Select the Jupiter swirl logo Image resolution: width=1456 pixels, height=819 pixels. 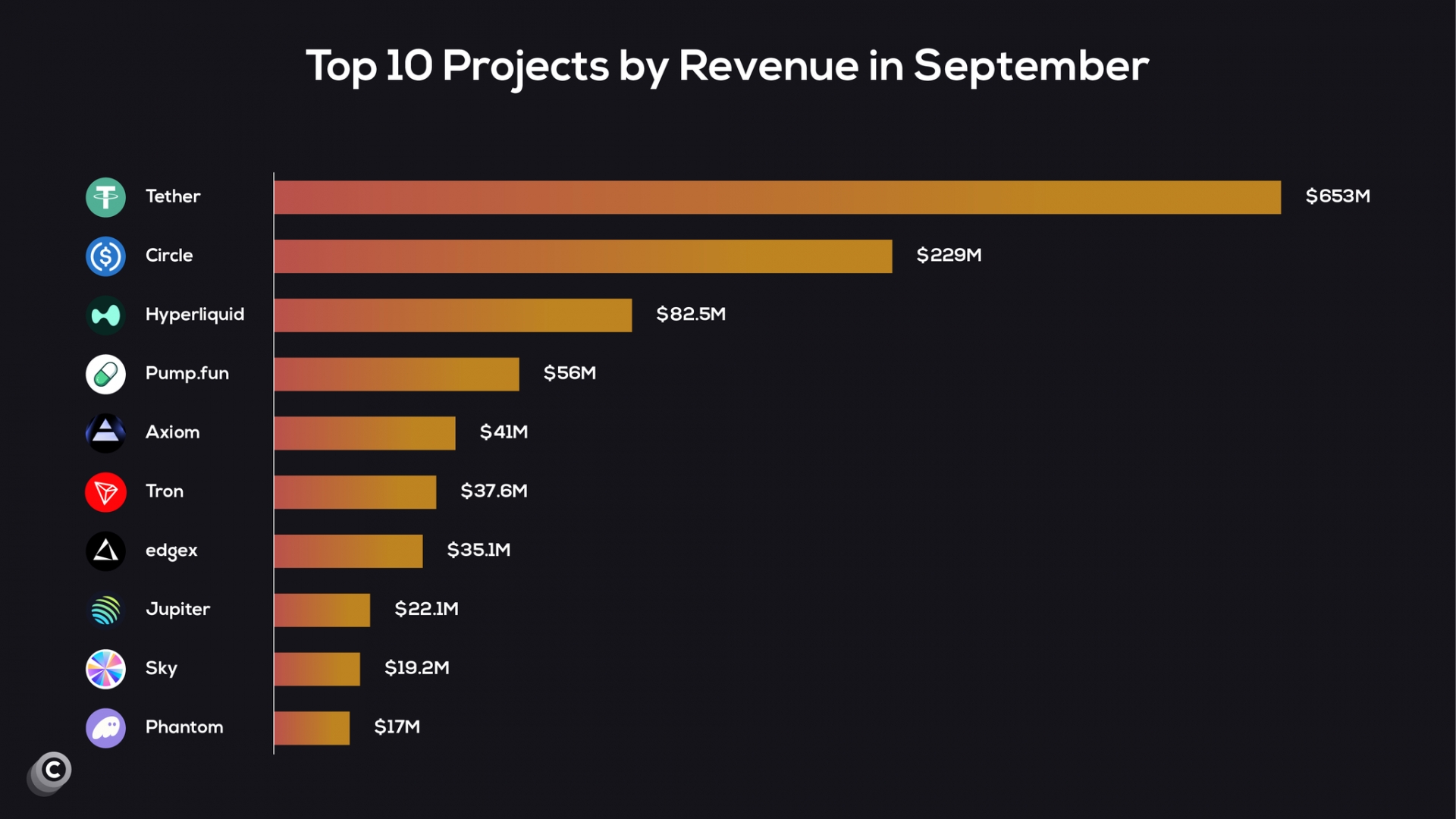pyautogui.click(x=105, y=610)
